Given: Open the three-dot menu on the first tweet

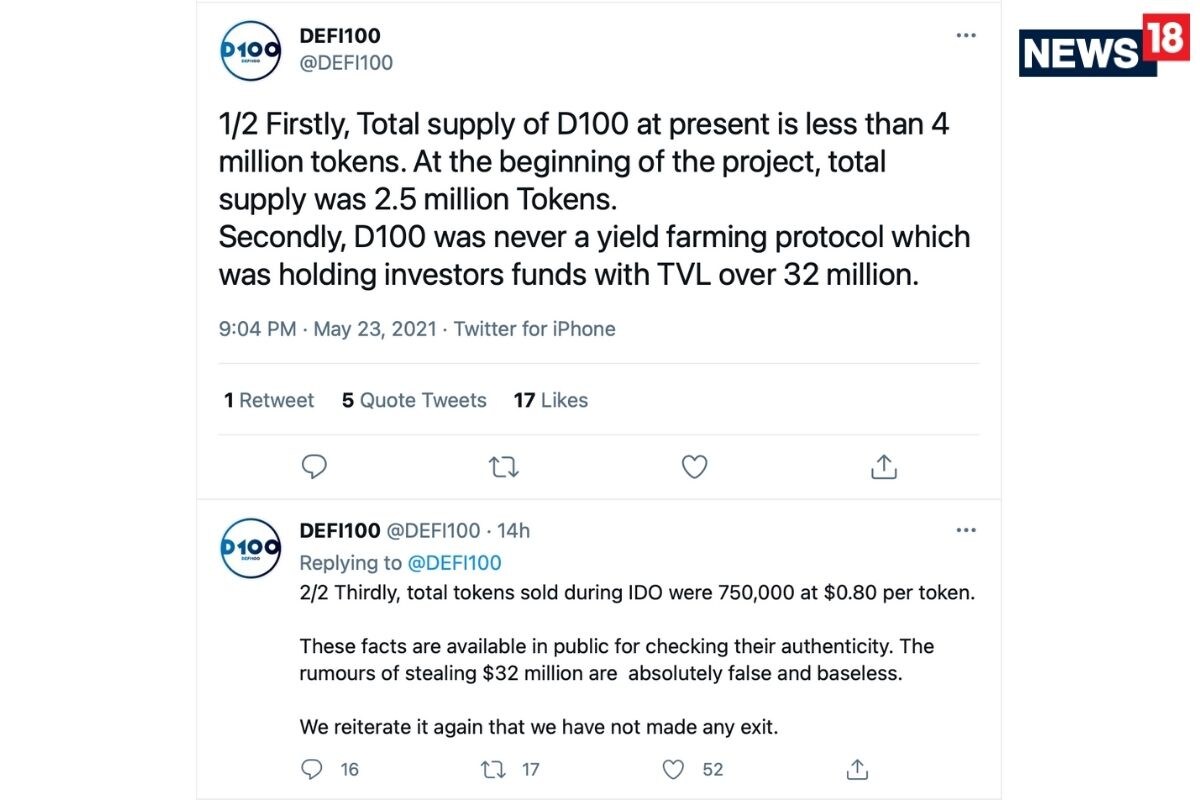Looking at the screenshot, I should (966, 34).
